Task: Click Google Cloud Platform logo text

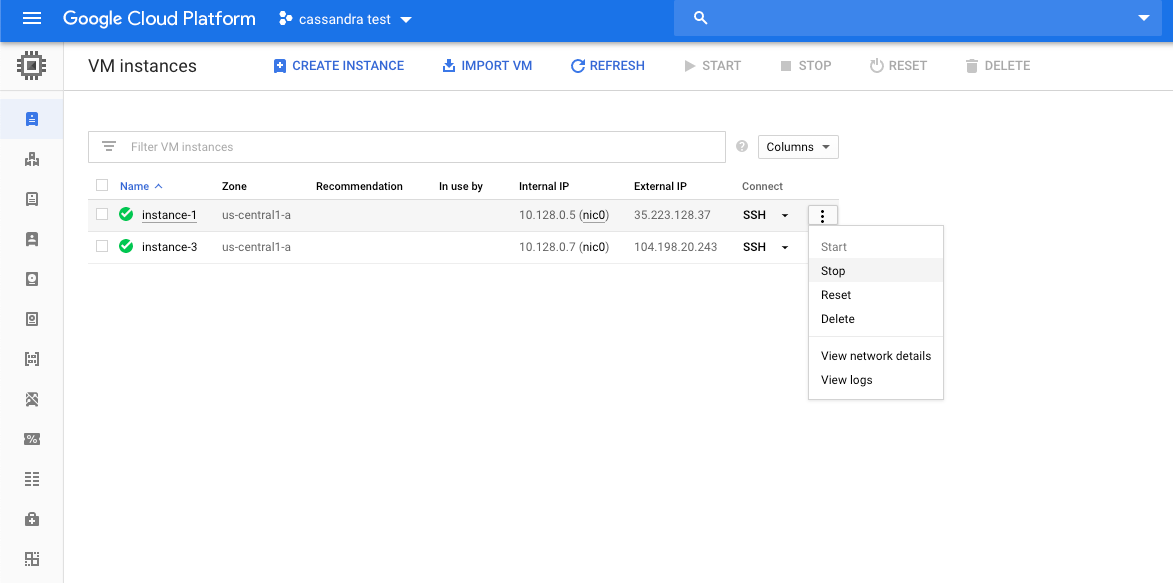Action: coord(159,19)
